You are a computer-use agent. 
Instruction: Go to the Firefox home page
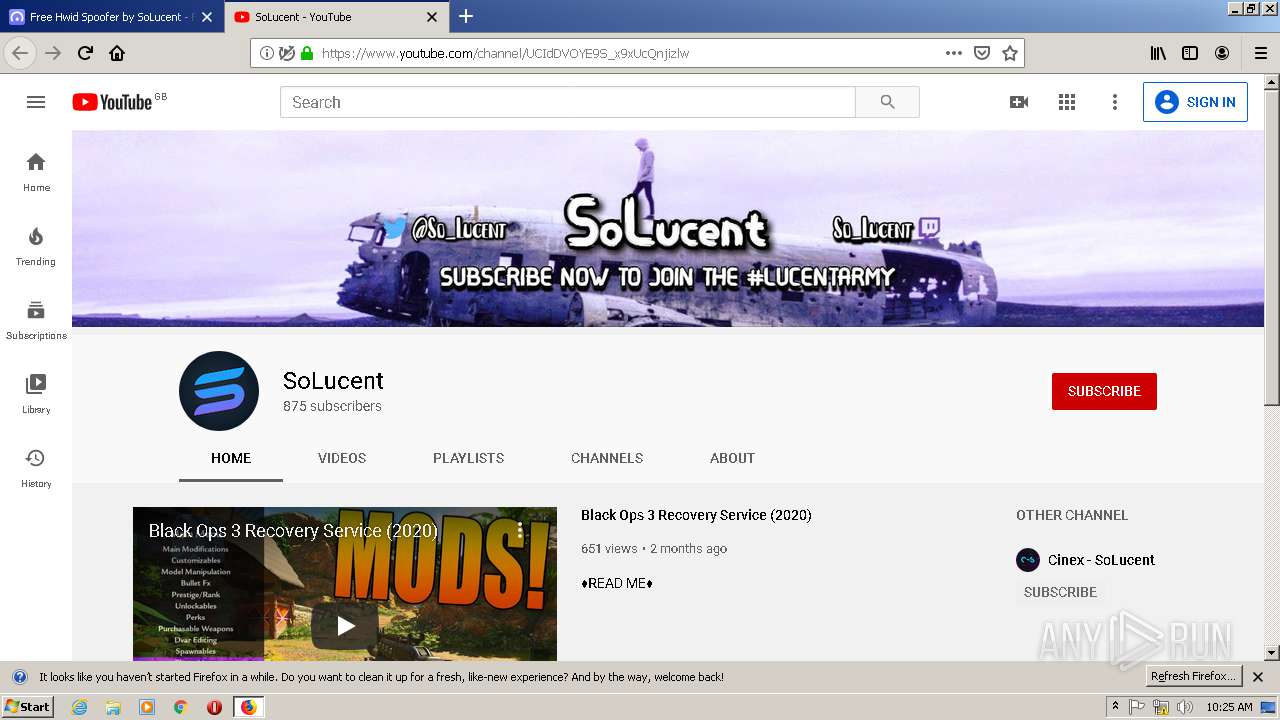(117, 53)
